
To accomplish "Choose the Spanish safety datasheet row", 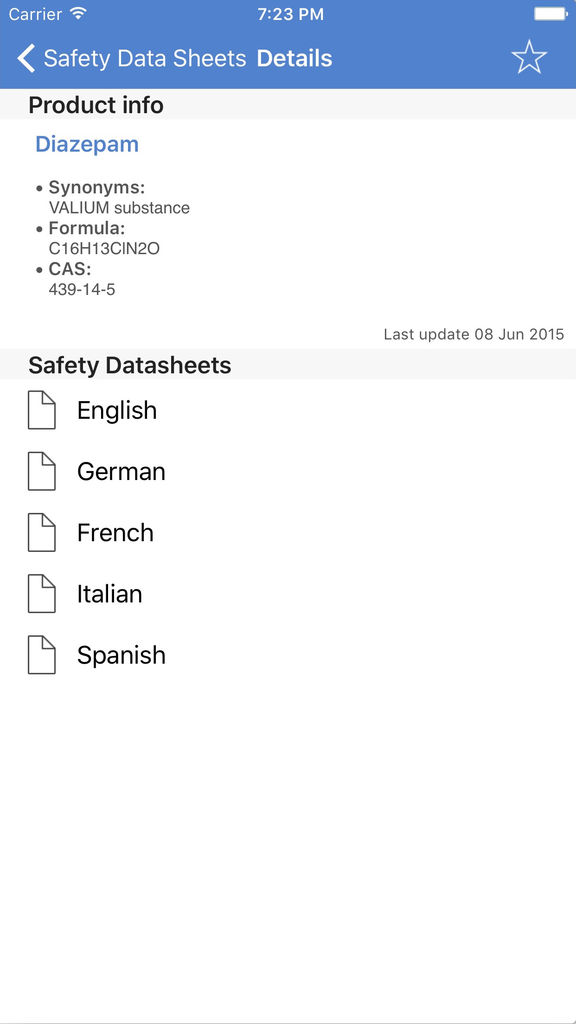I will click(288, 654).
